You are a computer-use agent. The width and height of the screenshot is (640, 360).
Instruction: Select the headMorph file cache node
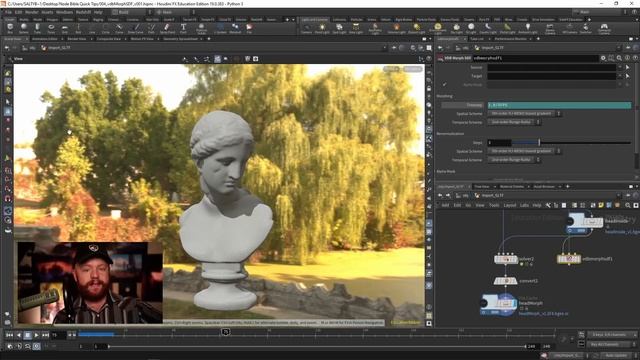tap(499, 304)
